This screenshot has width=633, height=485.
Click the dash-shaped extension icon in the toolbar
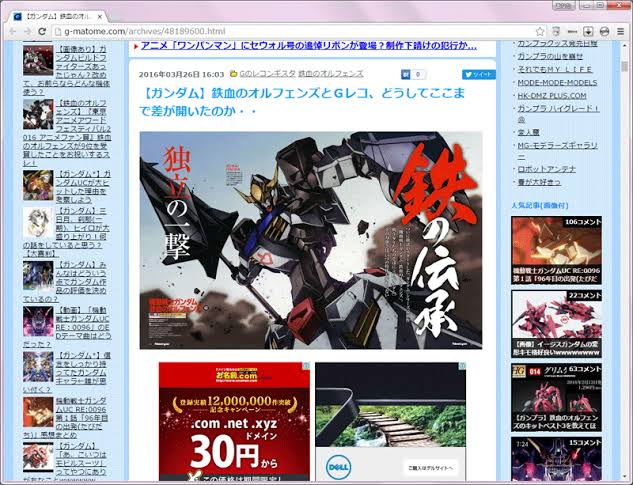[x=572, y=31]
